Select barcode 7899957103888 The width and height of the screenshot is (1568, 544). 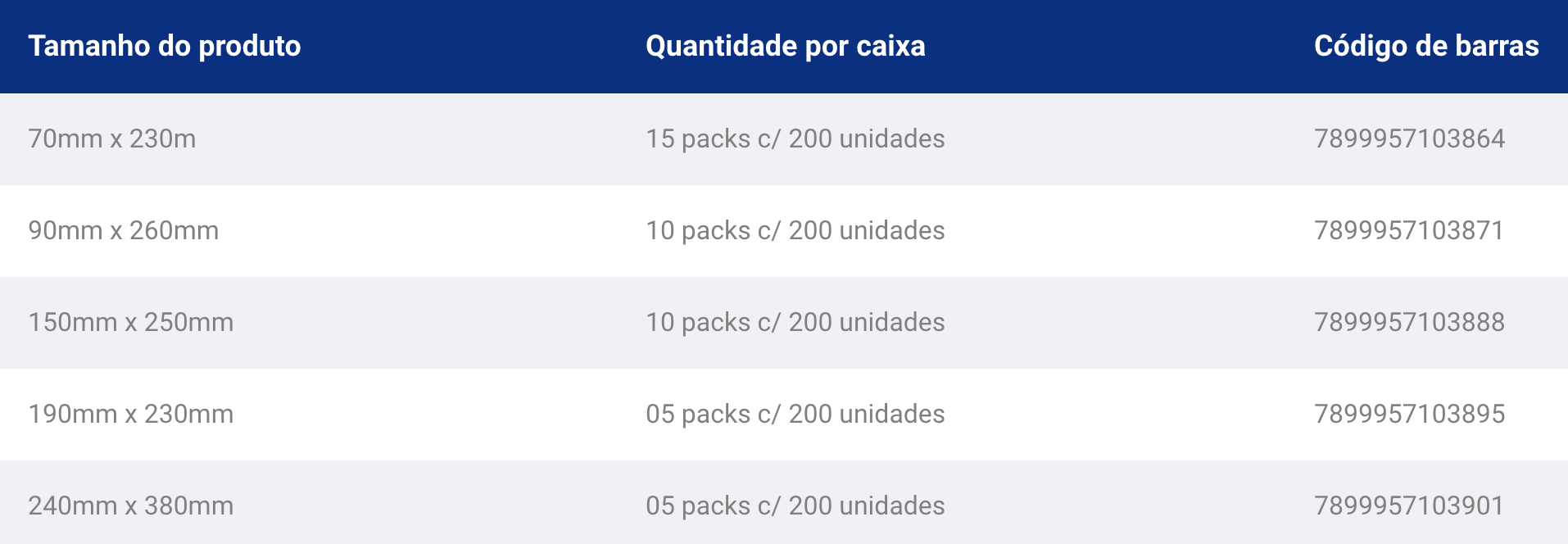[1409, 322]
